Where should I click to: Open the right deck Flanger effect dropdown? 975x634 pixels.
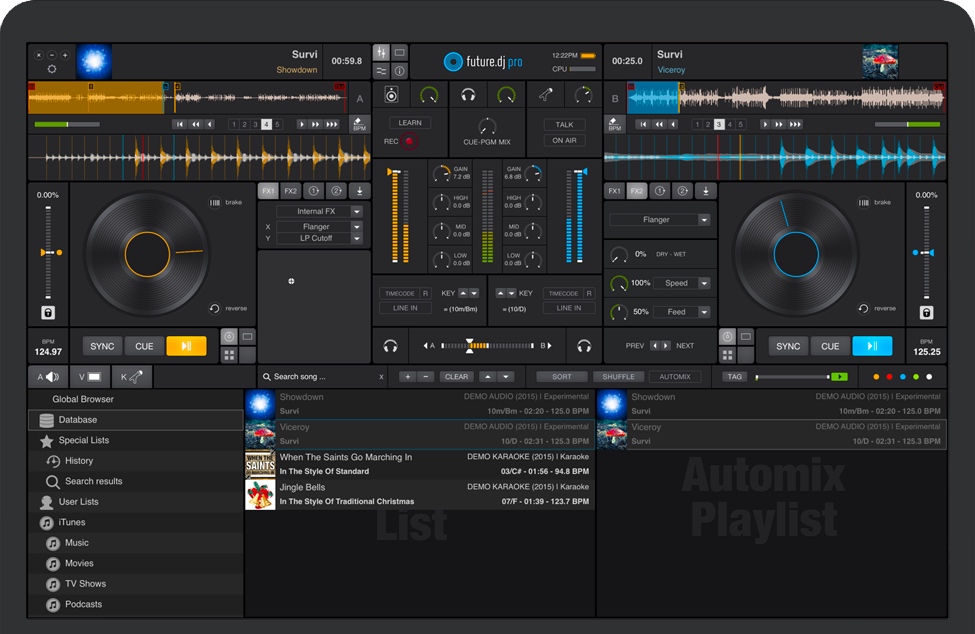[704, 220]
